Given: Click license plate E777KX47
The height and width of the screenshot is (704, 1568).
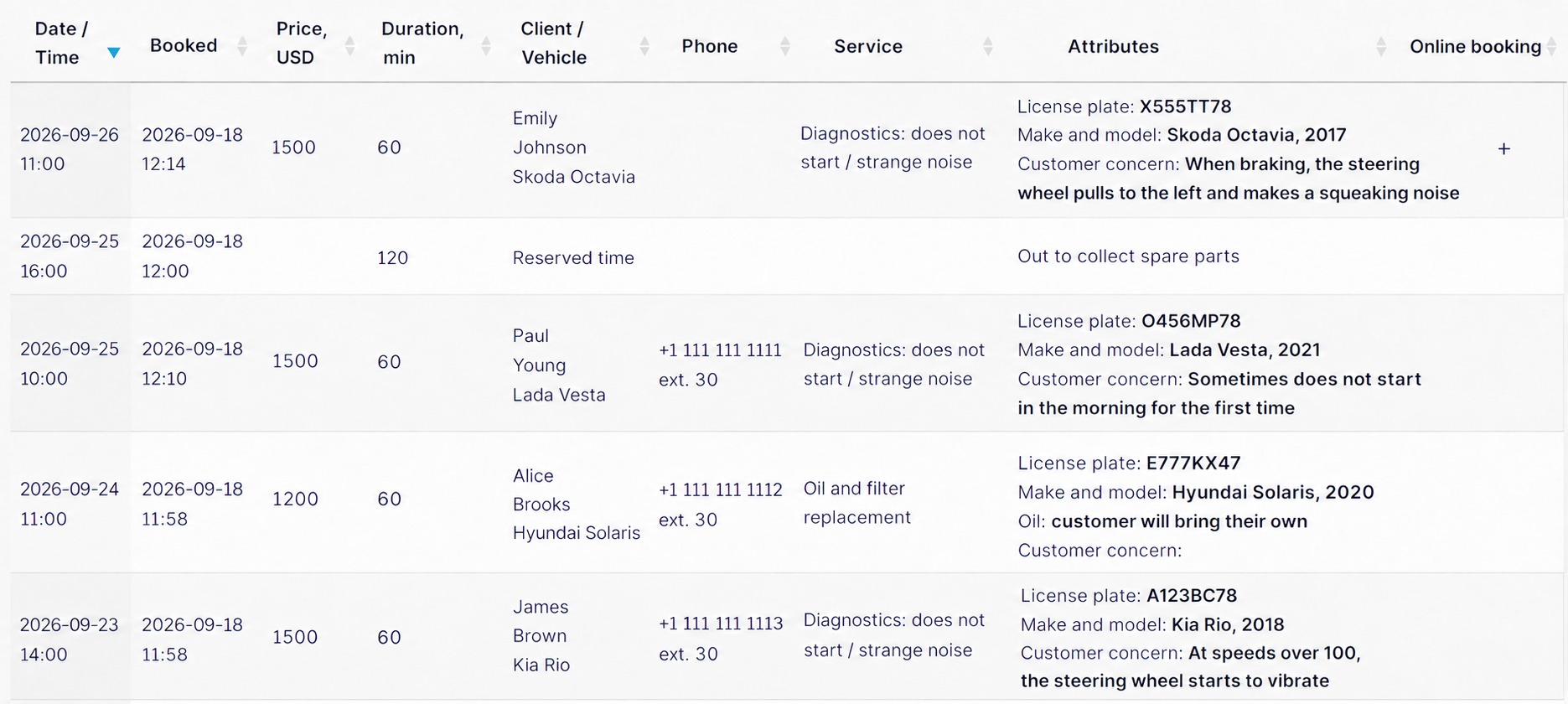Looking at the screenshot, I should (1193, 463).
